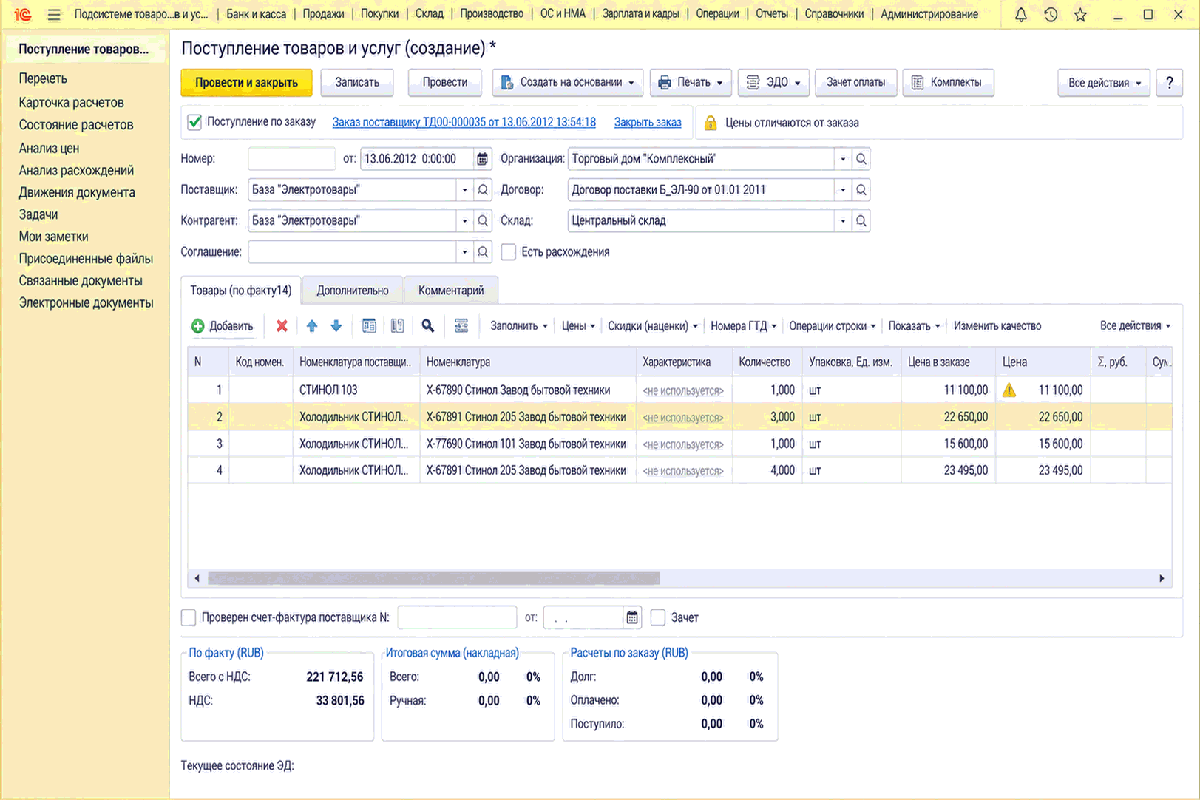Open Карточка расчетов in the sidebar
1200x800 pixels.
[x=71, y=102]
